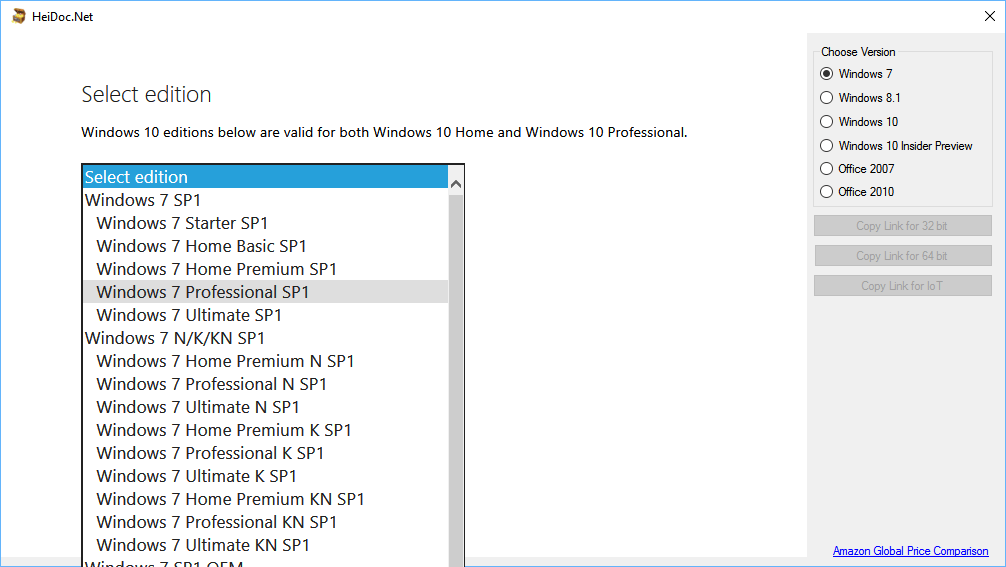Click the HeiDoc.Net app icon in title bar
The height and width of the screenshot is (567, 1006).
[19, 16]
